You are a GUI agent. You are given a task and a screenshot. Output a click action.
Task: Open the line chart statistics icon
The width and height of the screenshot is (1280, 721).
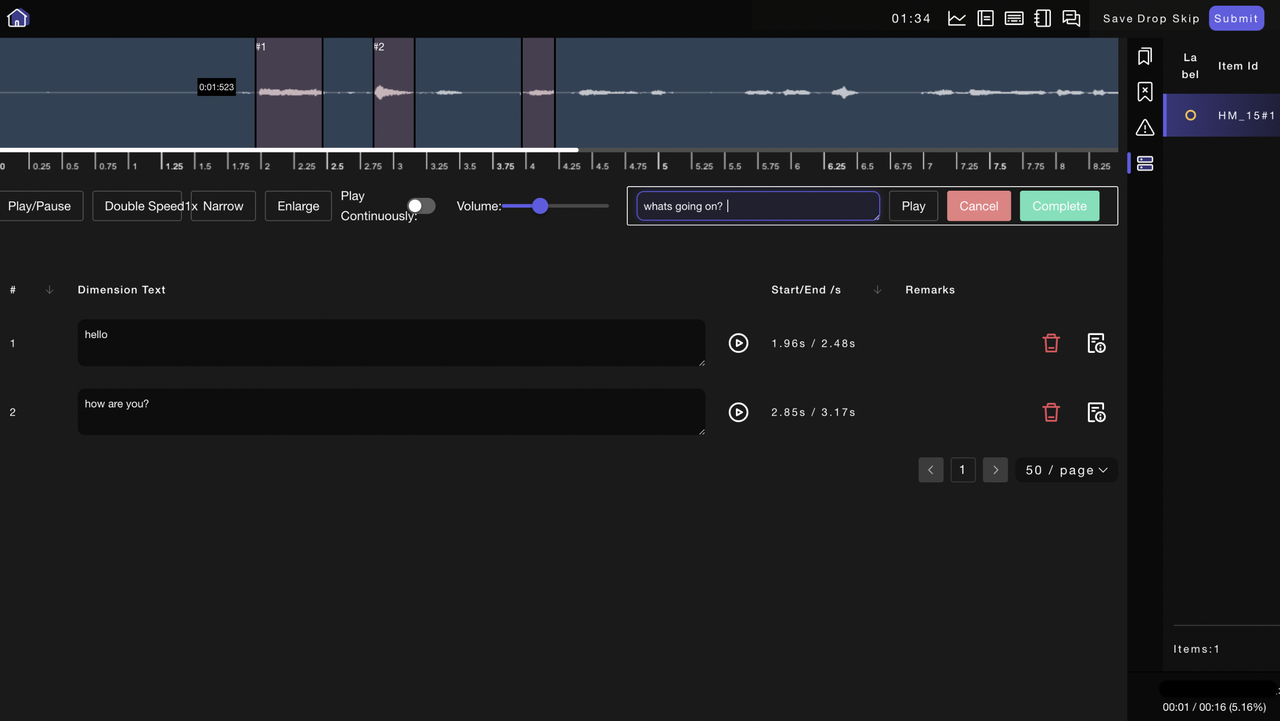coord(957,18)
